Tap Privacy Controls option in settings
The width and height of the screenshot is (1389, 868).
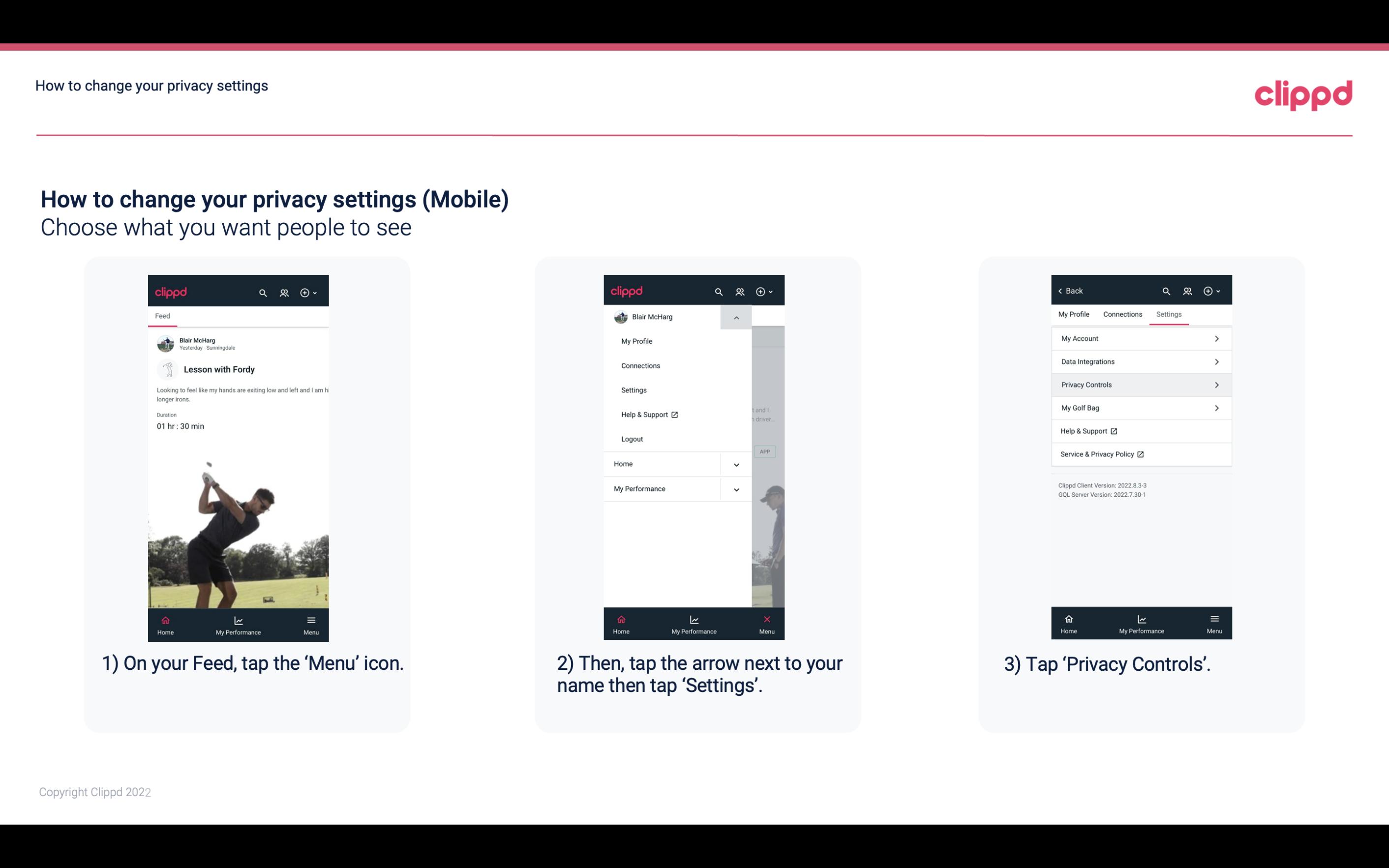coord(1140,384)
